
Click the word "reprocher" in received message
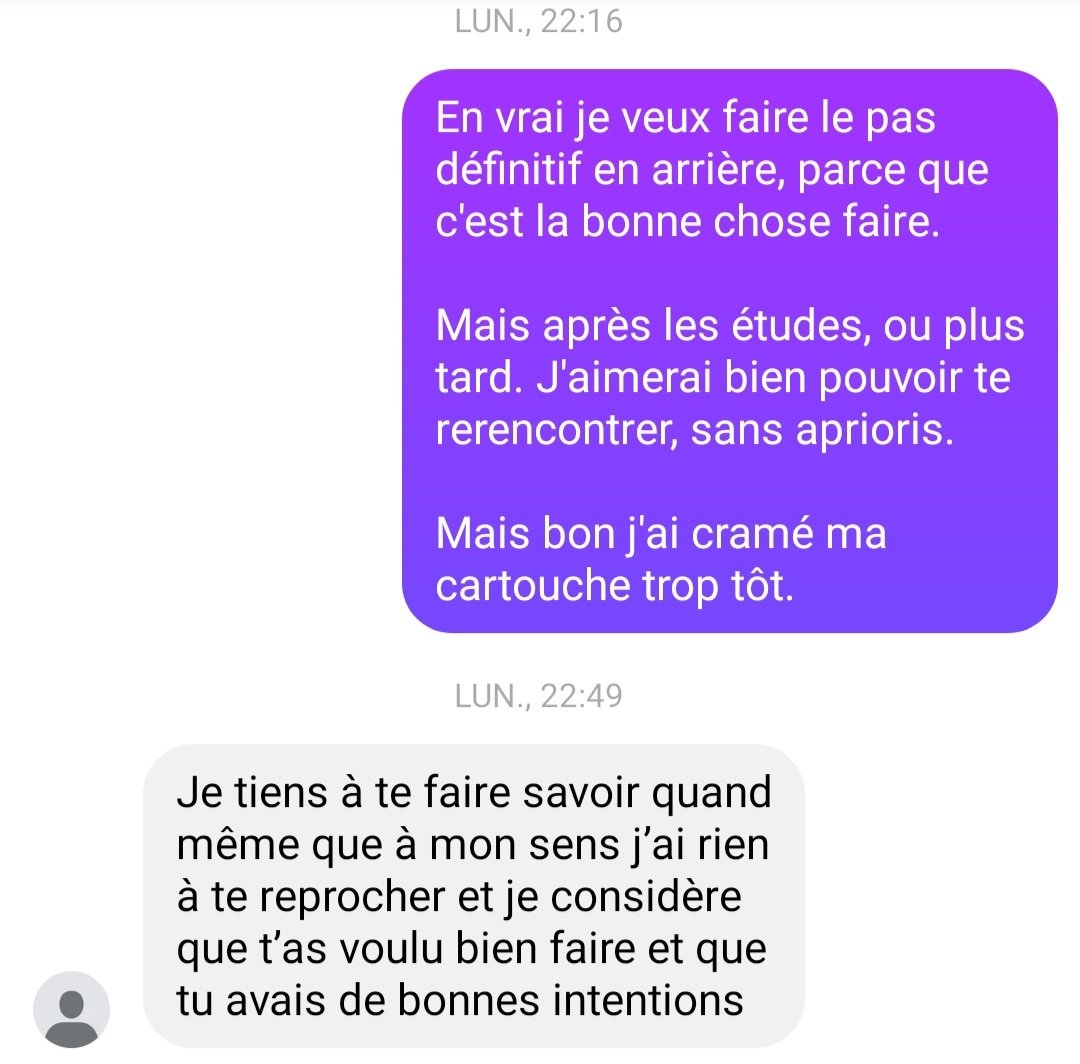pos(352,898)
